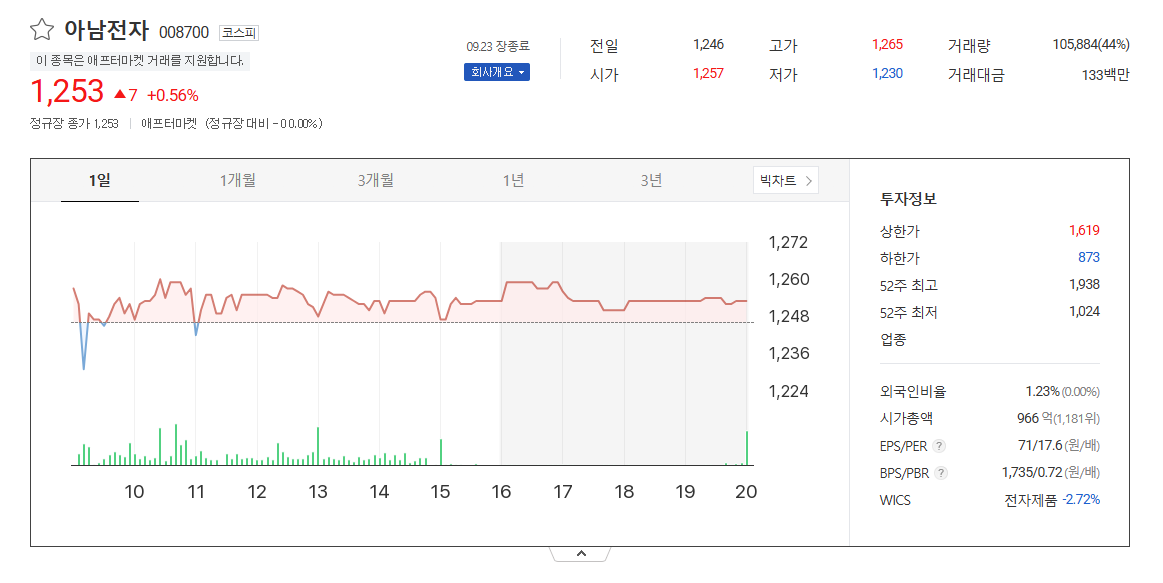Click the stock name 아남전자
1163x583 pixels.
[x=106, y=30]
